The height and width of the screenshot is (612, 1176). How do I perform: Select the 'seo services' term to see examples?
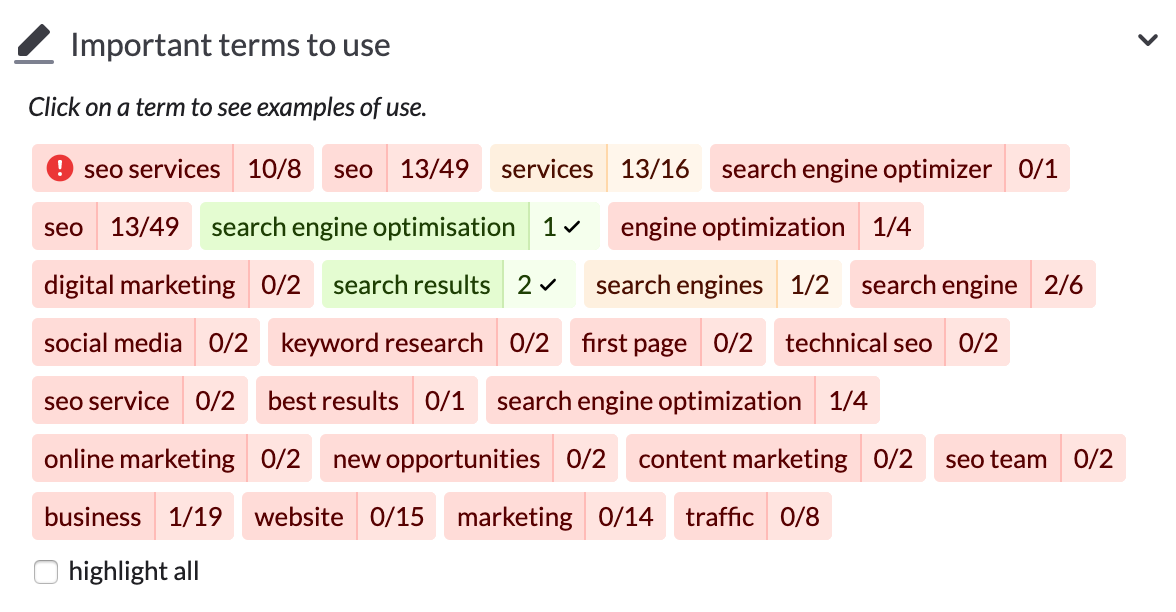tap(150, 168)
